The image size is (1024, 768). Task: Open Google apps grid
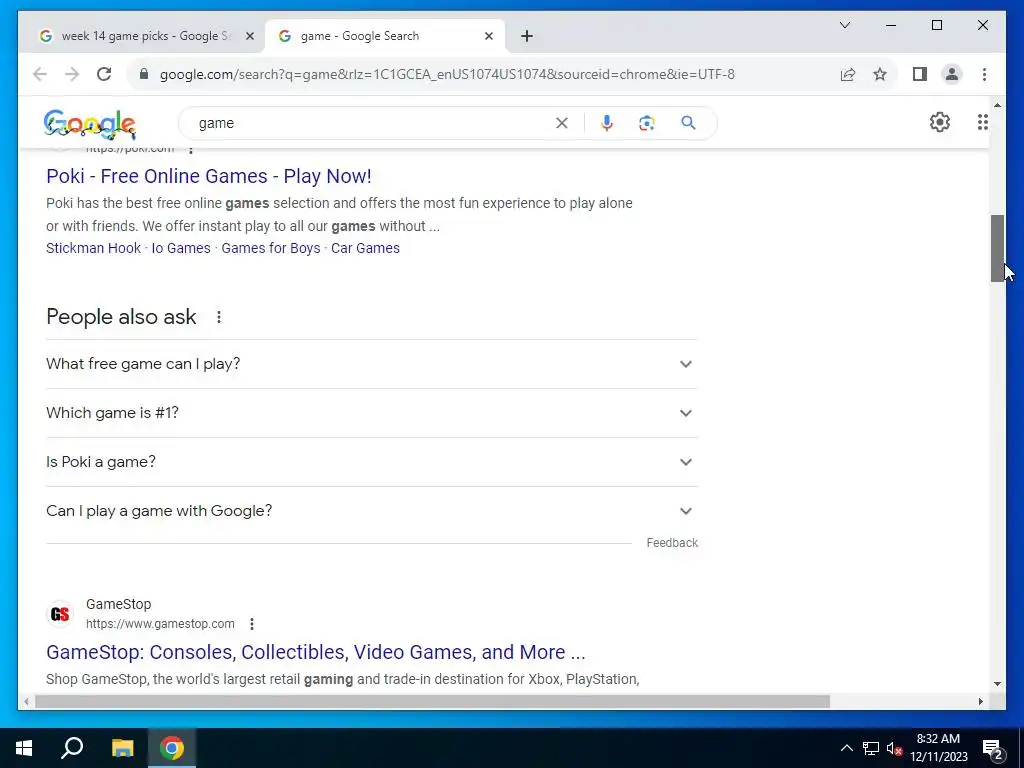pos(982,122)
